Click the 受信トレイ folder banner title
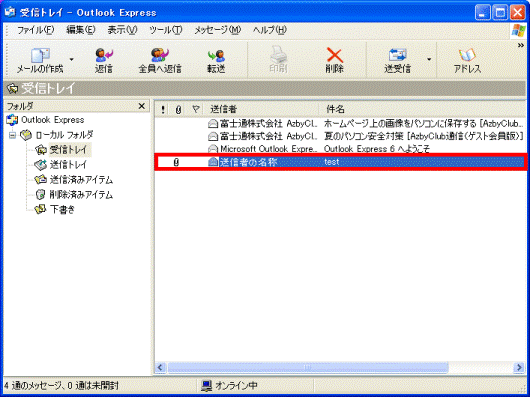This screenshot has height=397, width=530. [x=48, y=89]
